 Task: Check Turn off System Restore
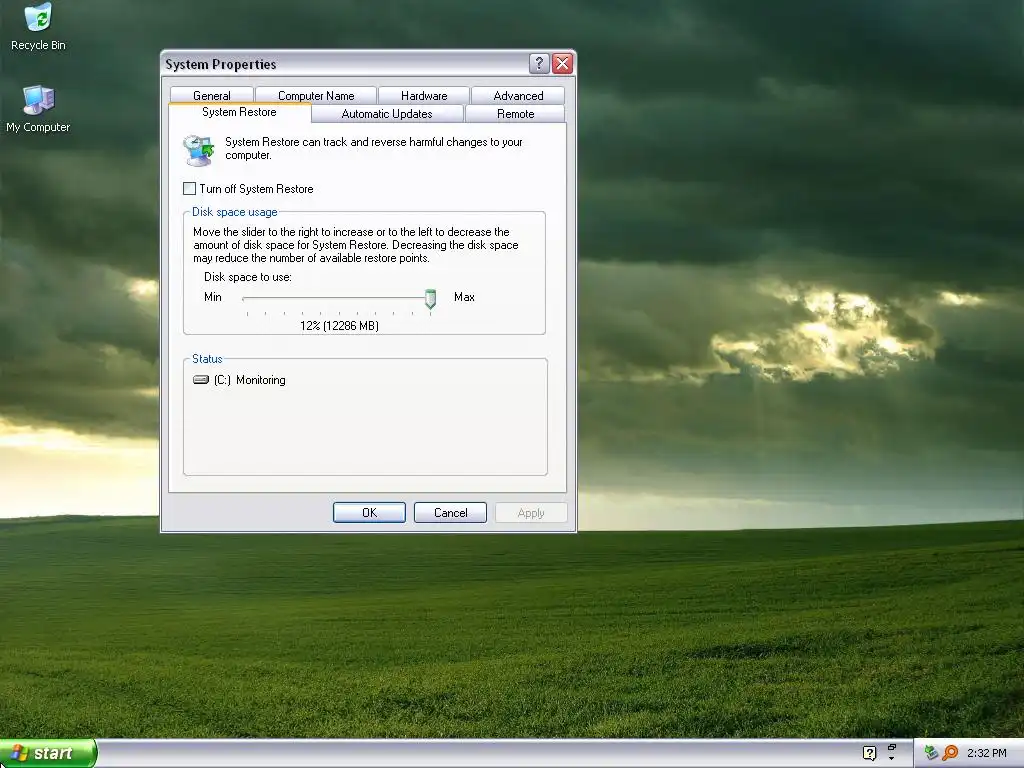click(189, 189)
